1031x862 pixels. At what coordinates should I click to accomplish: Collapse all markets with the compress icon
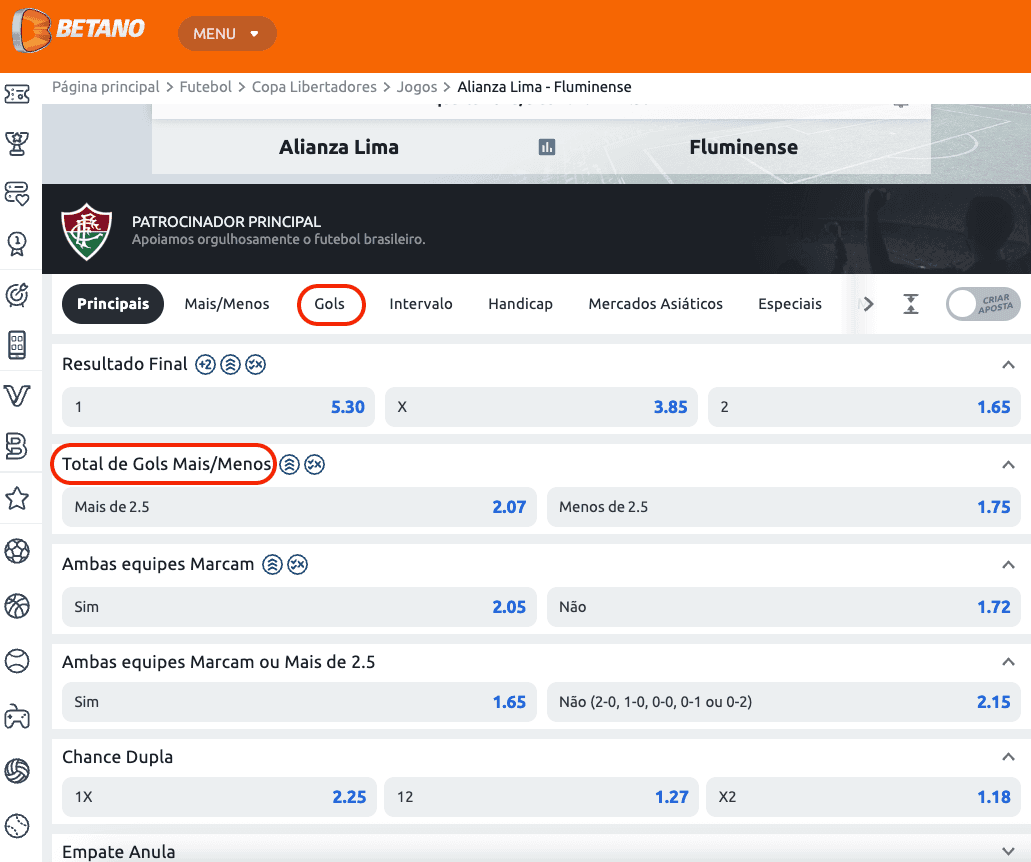(x=911, y=304)
